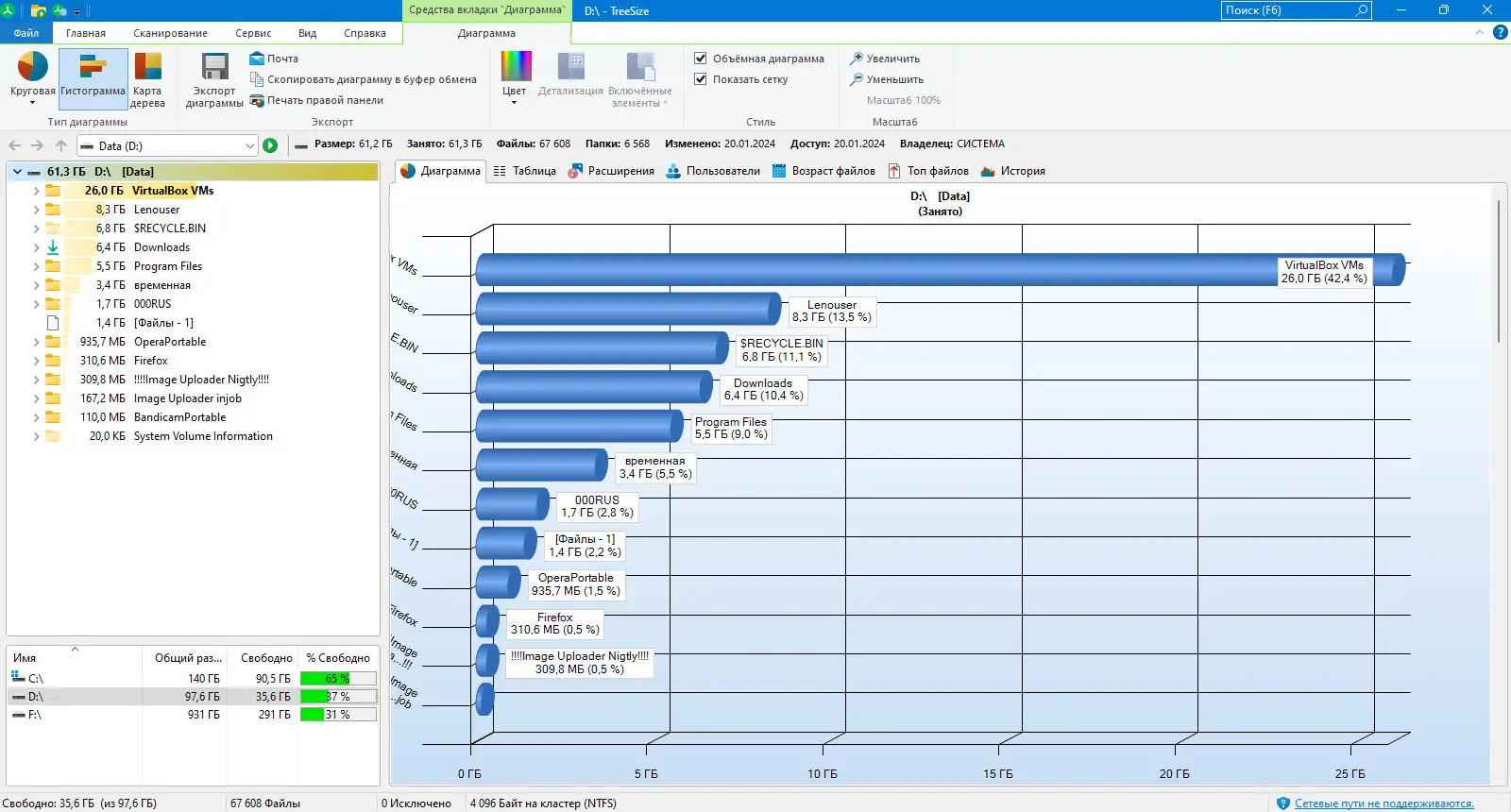Select the Гистограмма bar chart type
The image size is (1511, 812).
coord(93,77)
